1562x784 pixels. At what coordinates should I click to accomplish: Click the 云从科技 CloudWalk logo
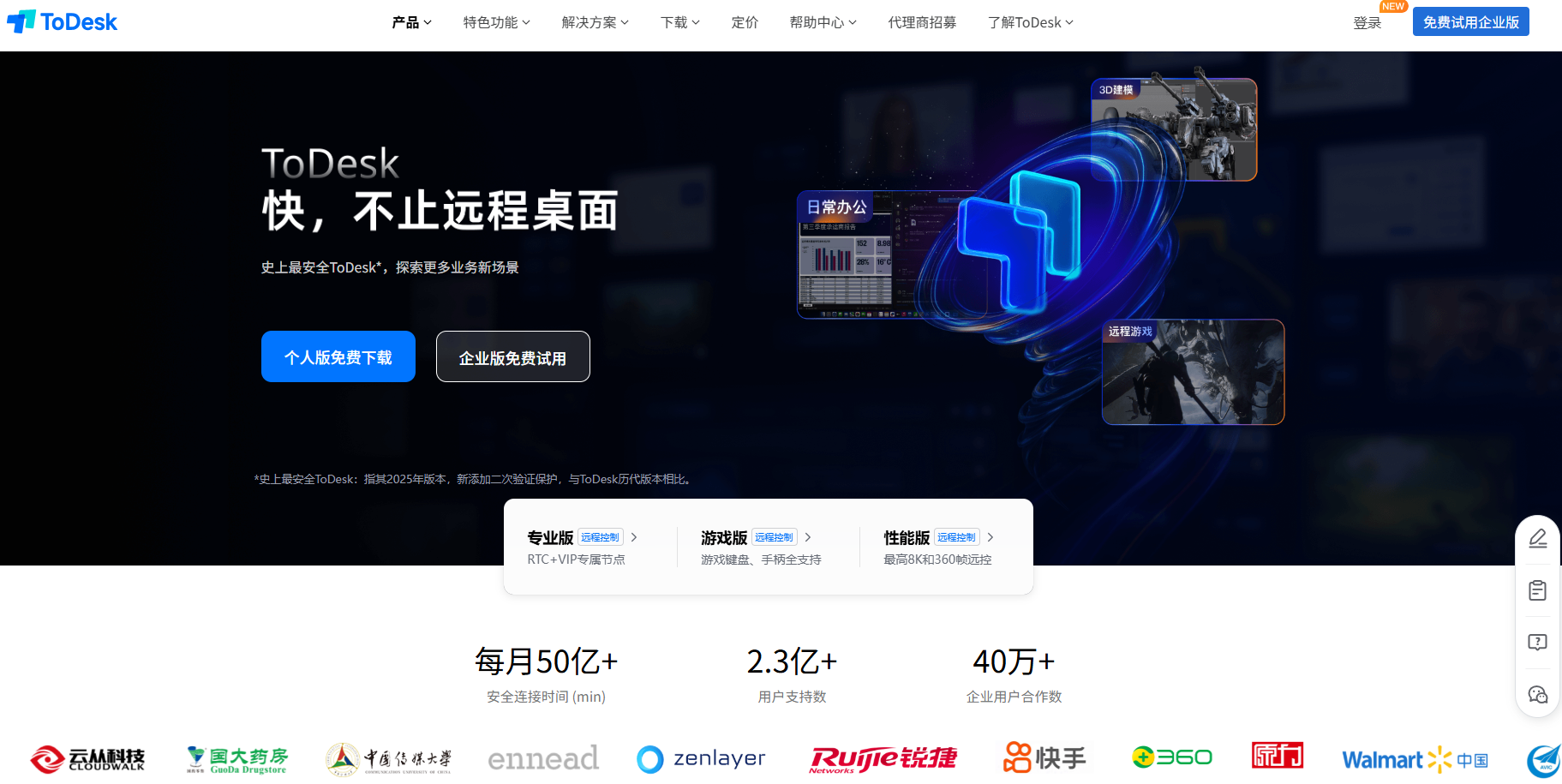[x=87, y=759]
